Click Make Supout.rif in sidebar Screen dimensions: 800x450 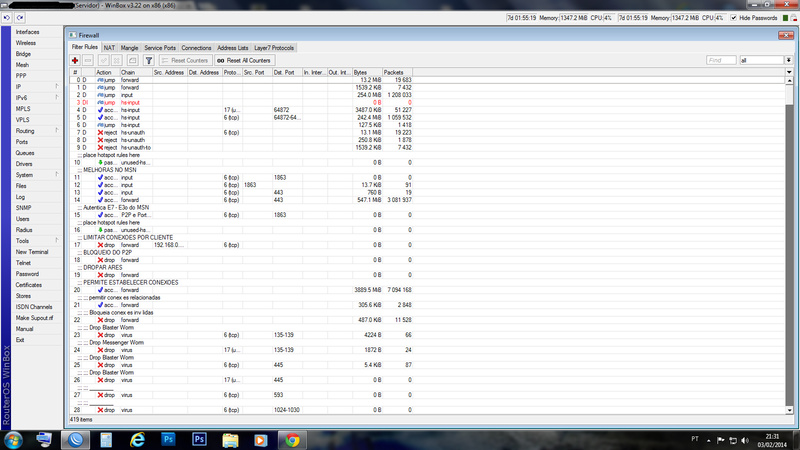(34, 318)
